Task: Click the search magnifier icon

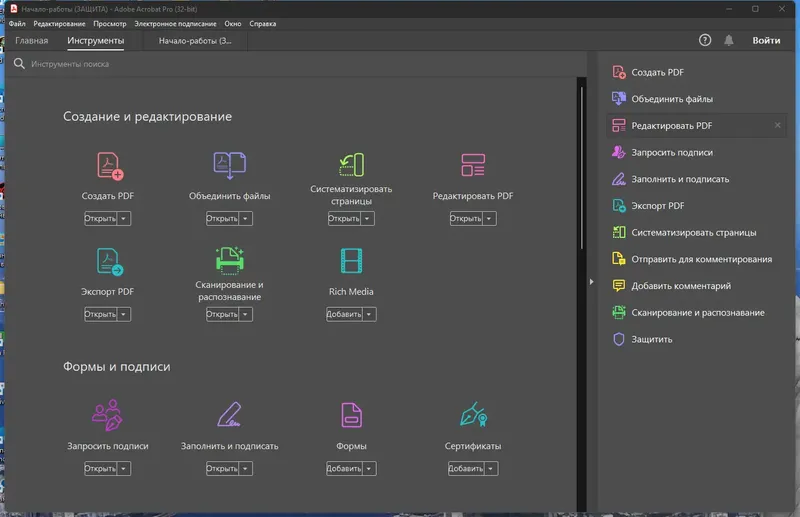Action: pos(19,64)
